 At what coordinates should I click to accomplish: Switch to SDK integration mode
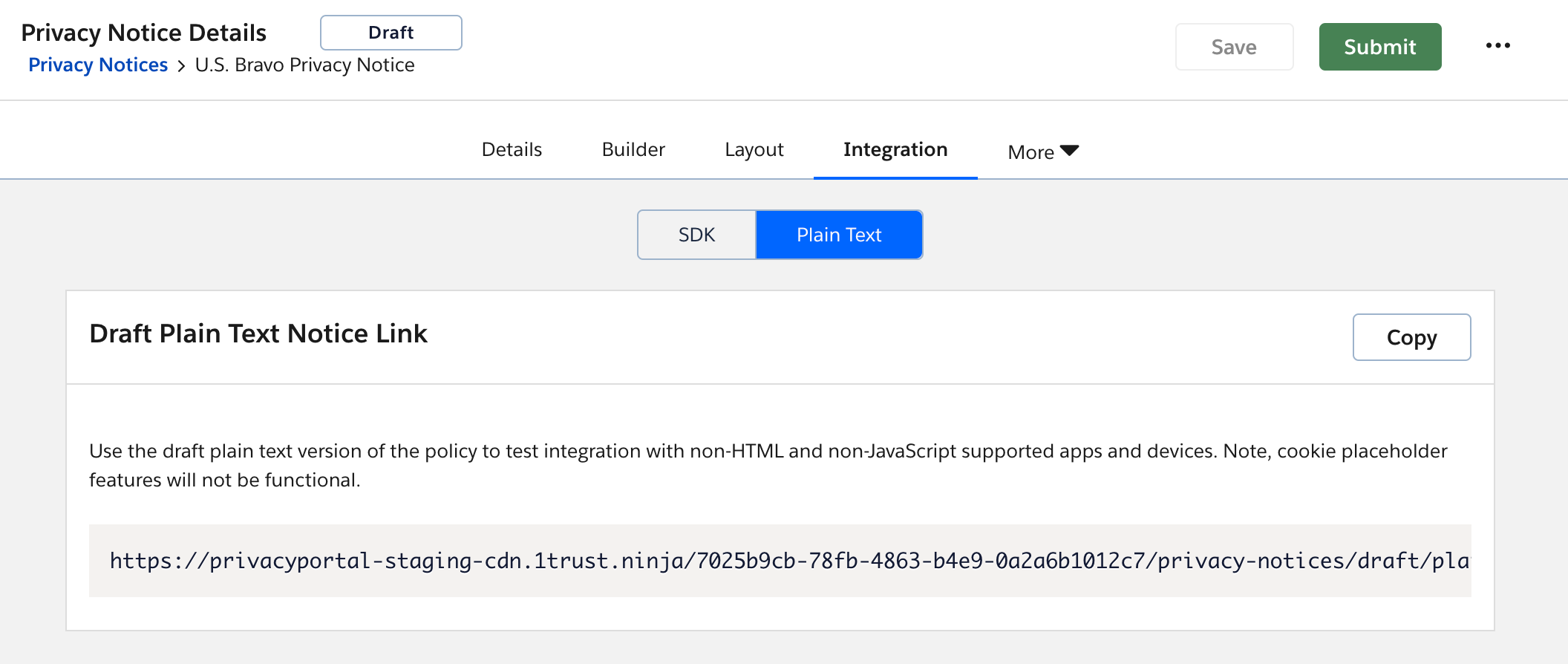696,235
